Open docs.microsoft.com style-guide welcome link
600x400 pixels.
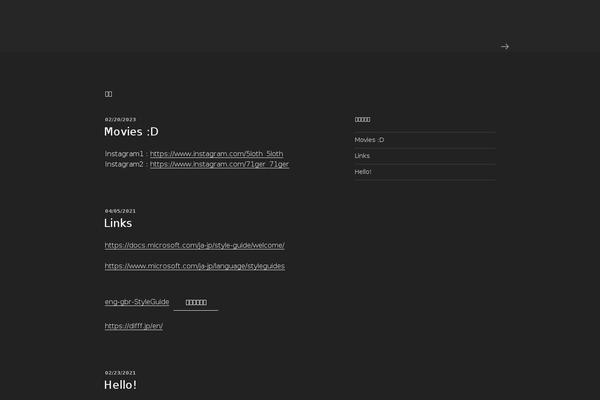[x=194, y=245]
